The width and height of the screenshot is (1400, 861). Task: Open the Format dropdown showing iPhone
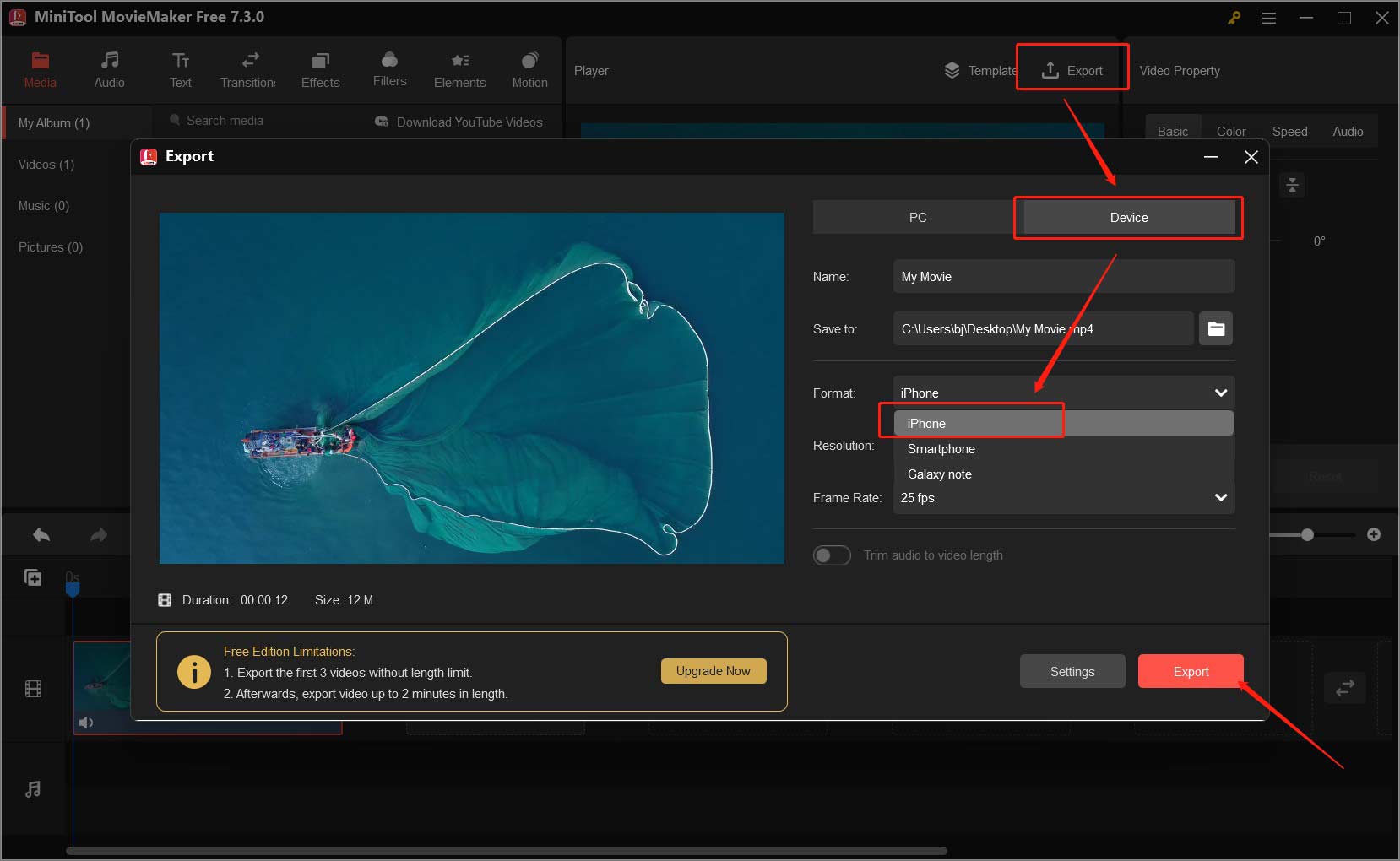(x=1064, y=393)
